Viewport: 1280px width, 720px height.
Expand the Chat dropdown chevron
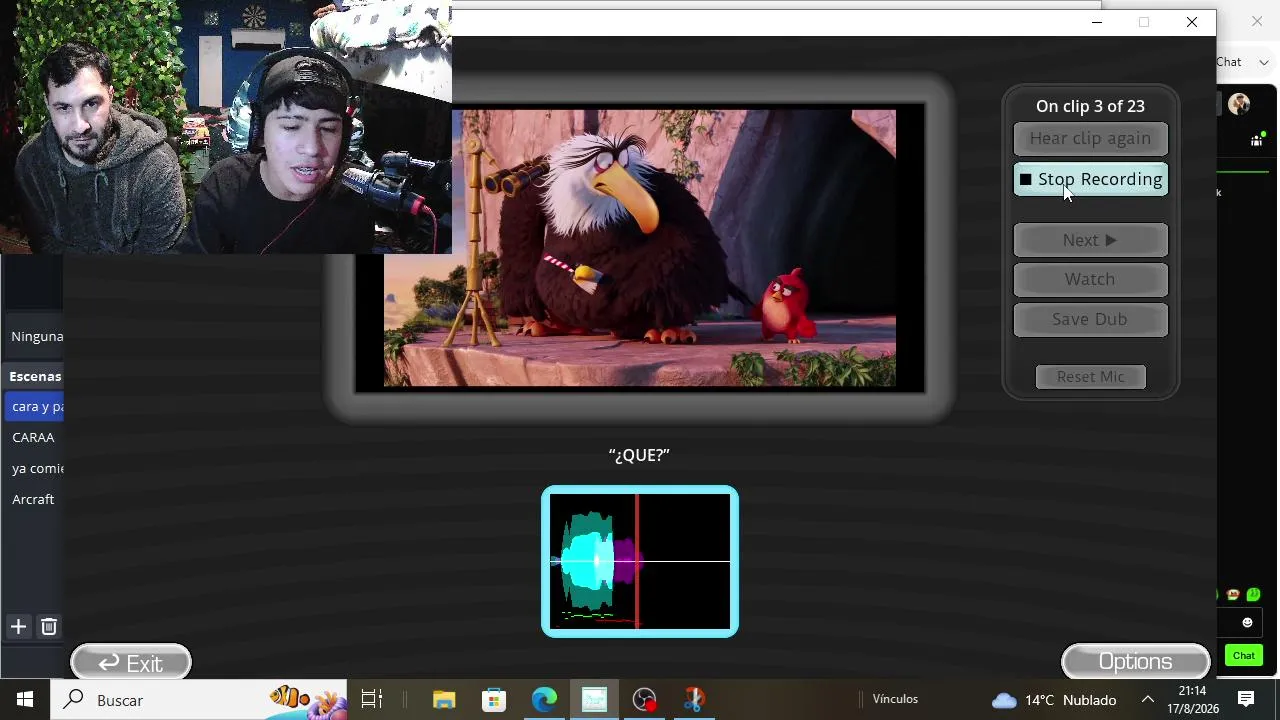[1264, 62]
